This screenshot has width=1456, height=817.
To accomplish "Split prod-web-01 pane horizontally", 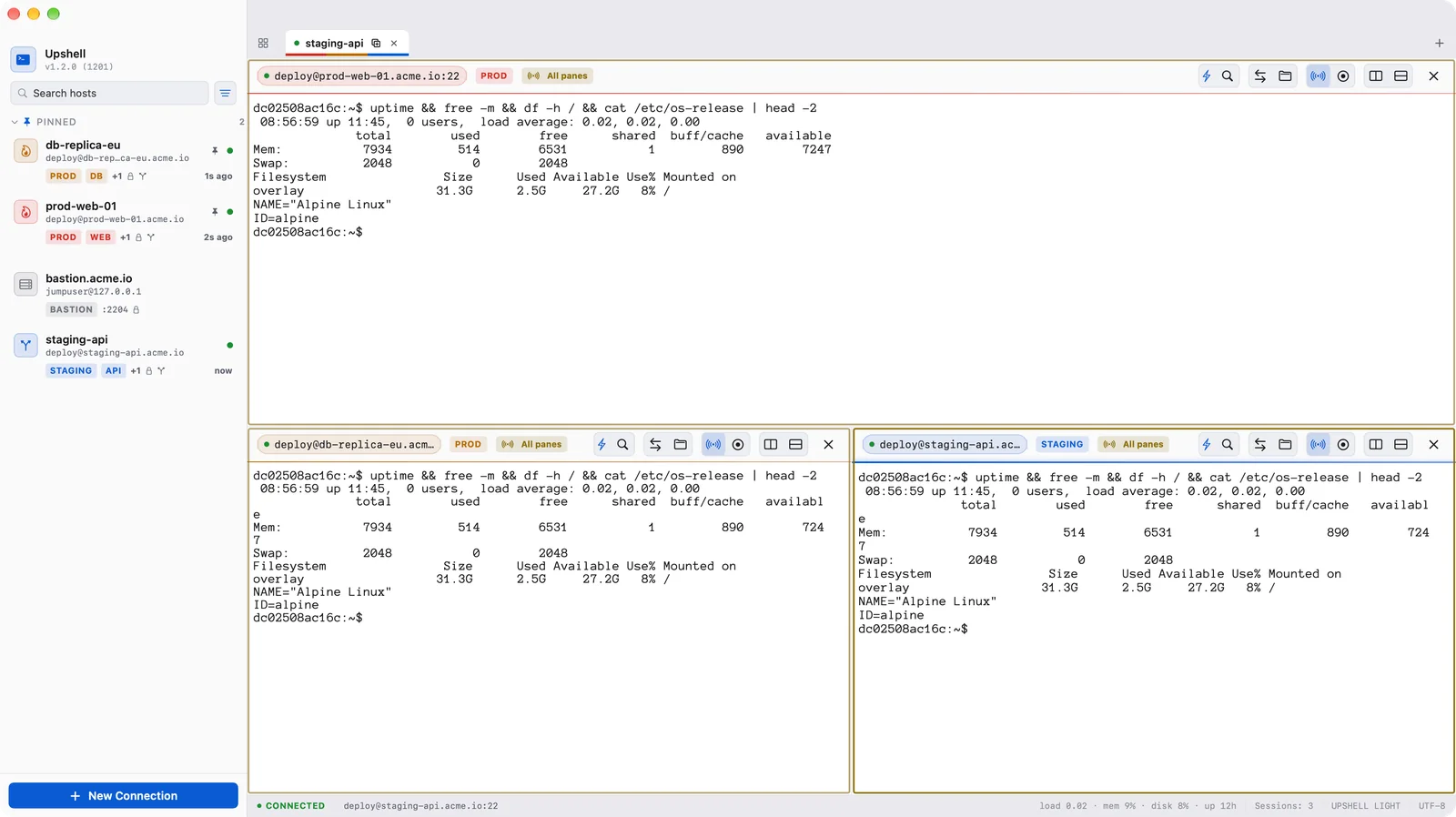I will (1401, 76).
